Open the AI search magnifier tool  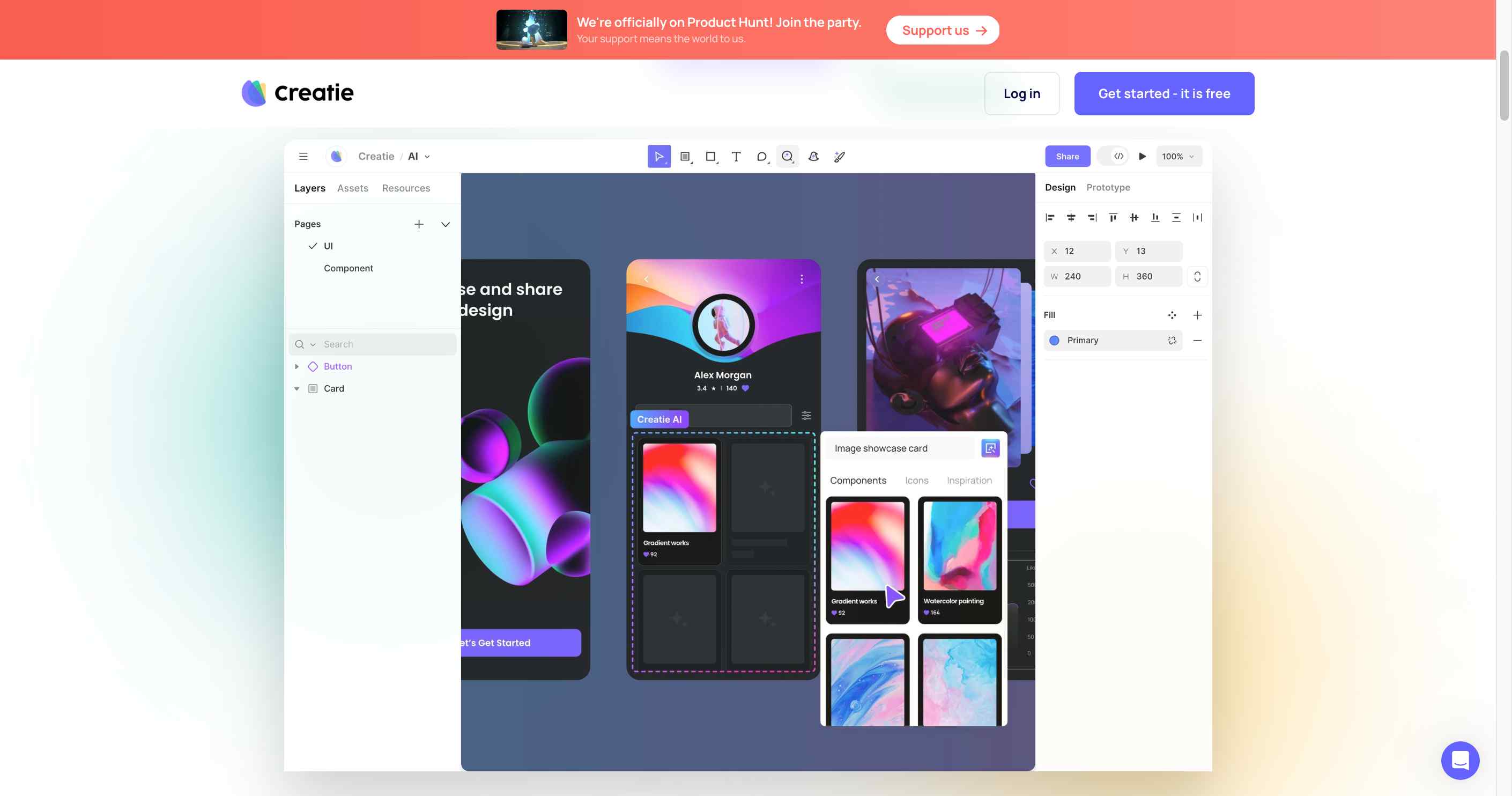click(x=787, y=156)
